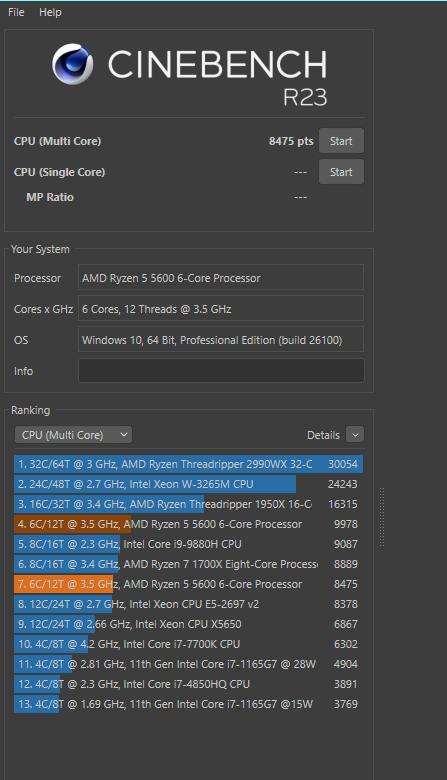Select ranking row 12 Core i7-4850HQ
Screen dimensions: 447x780
(x=188, y=684)
